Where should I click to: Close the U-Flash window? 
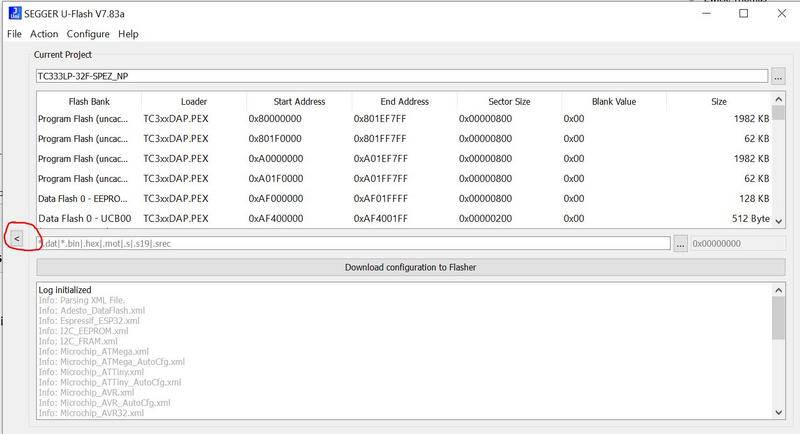click(782, 13)
